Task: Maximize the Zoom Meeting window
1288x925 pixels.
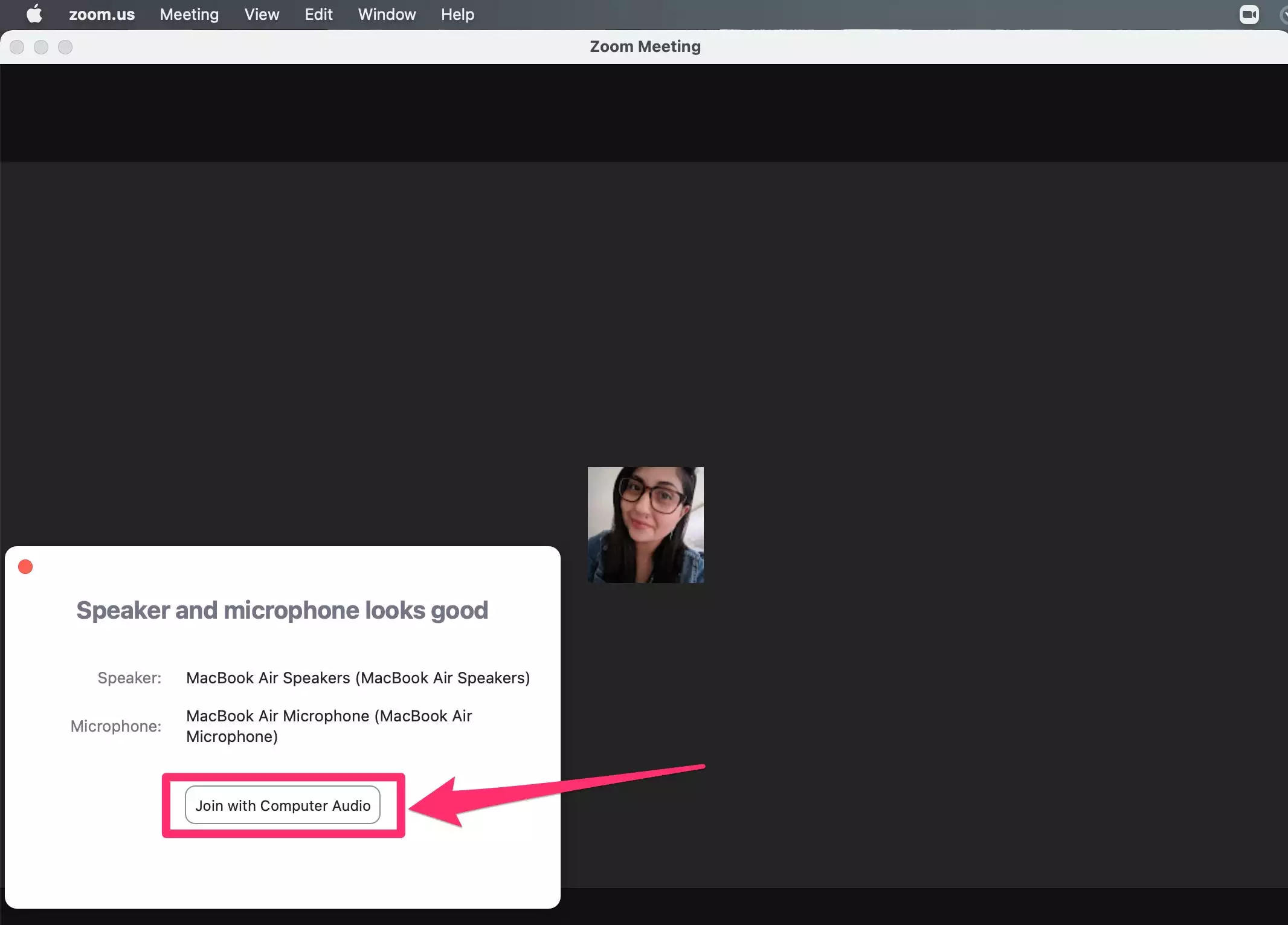Action: 65,47
